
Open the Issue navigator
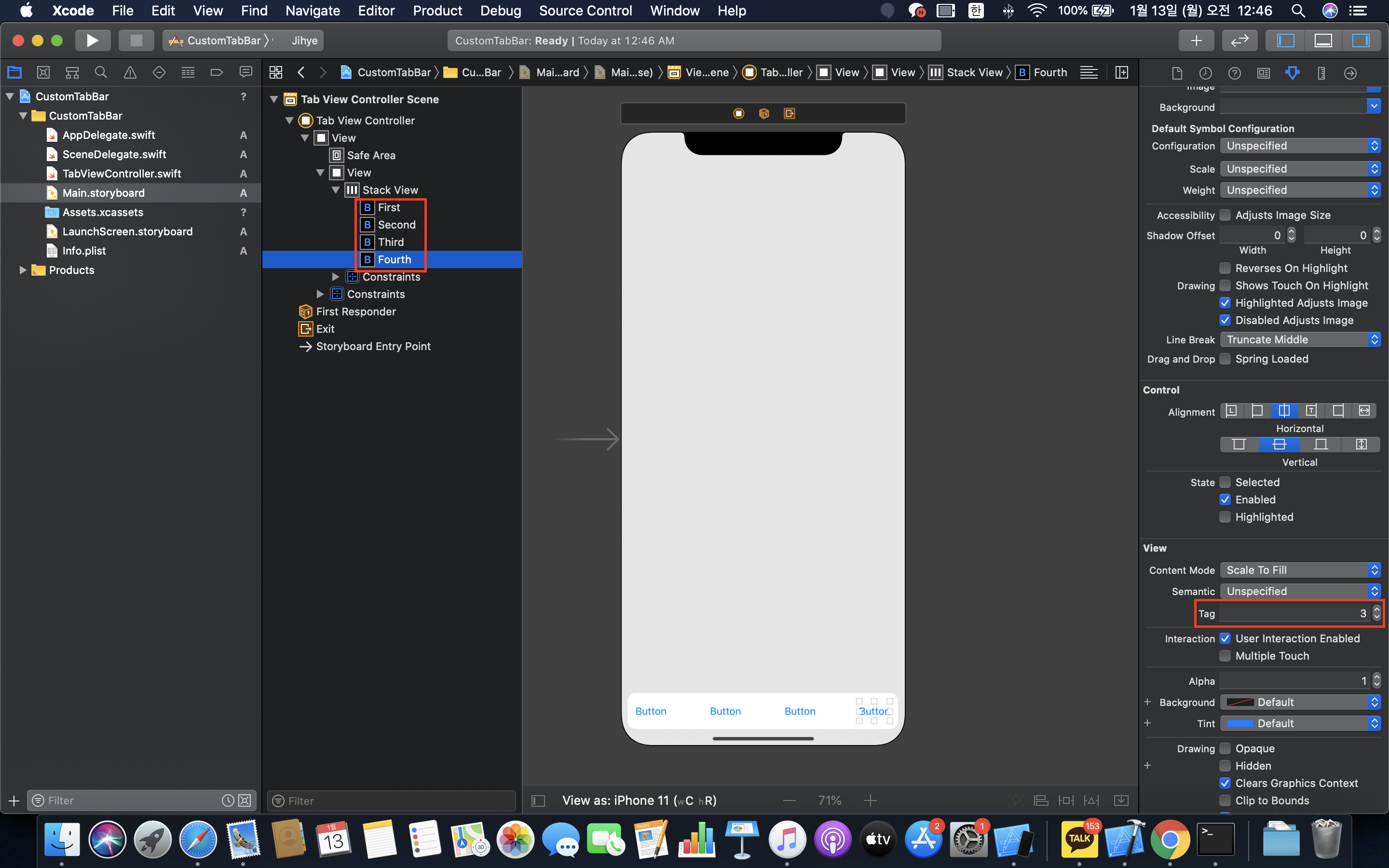(x=130, y=72)
